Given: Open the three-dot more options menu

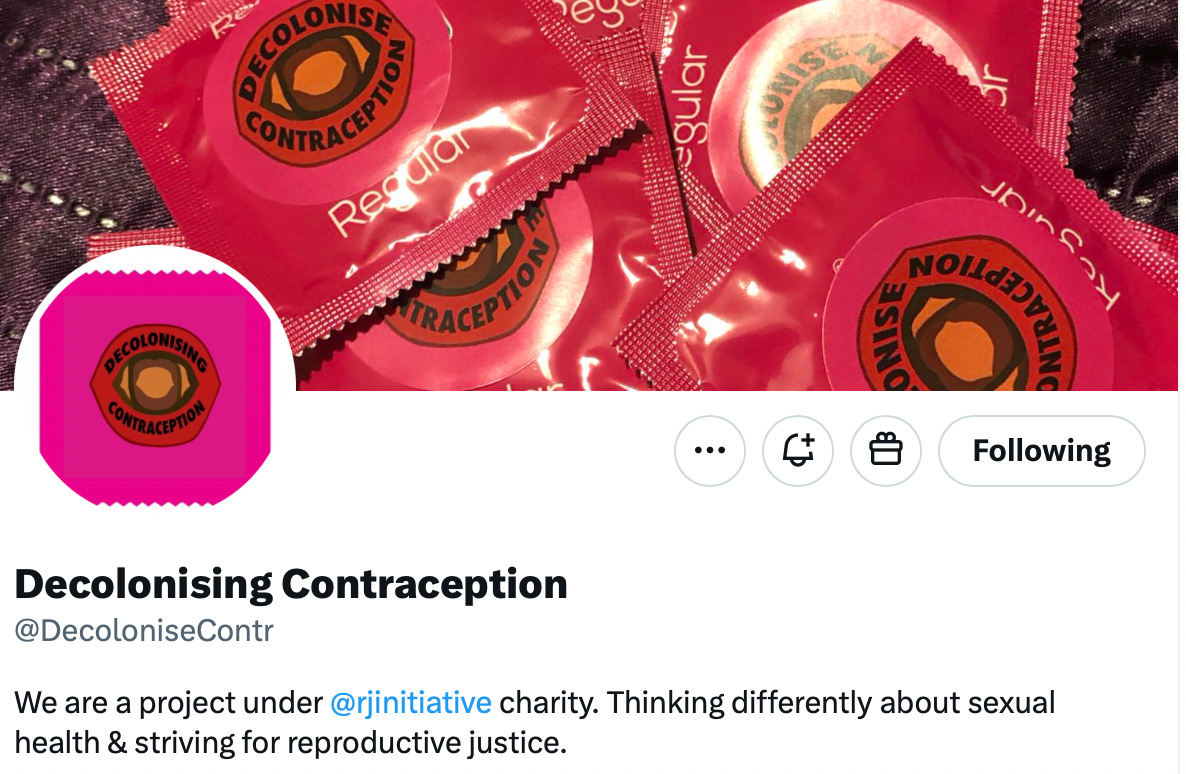Looking at the screenshot, I should 709,451.
